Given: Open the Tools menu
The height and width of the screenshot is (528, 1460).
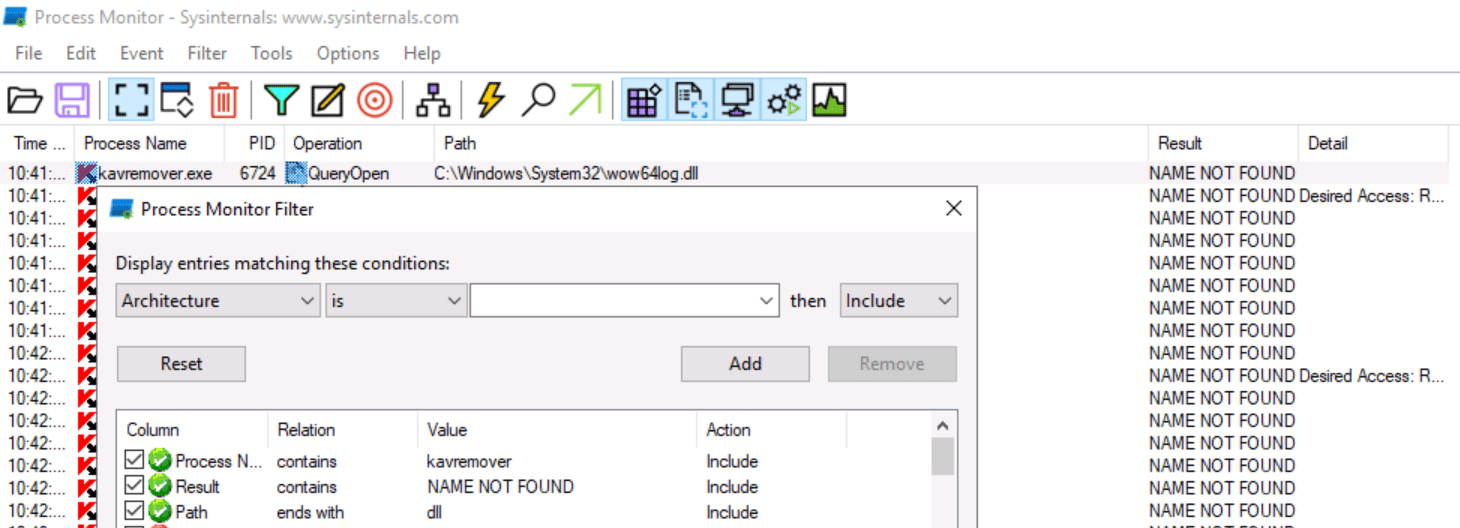Looking at the screenshot, I should click(271, 53).
